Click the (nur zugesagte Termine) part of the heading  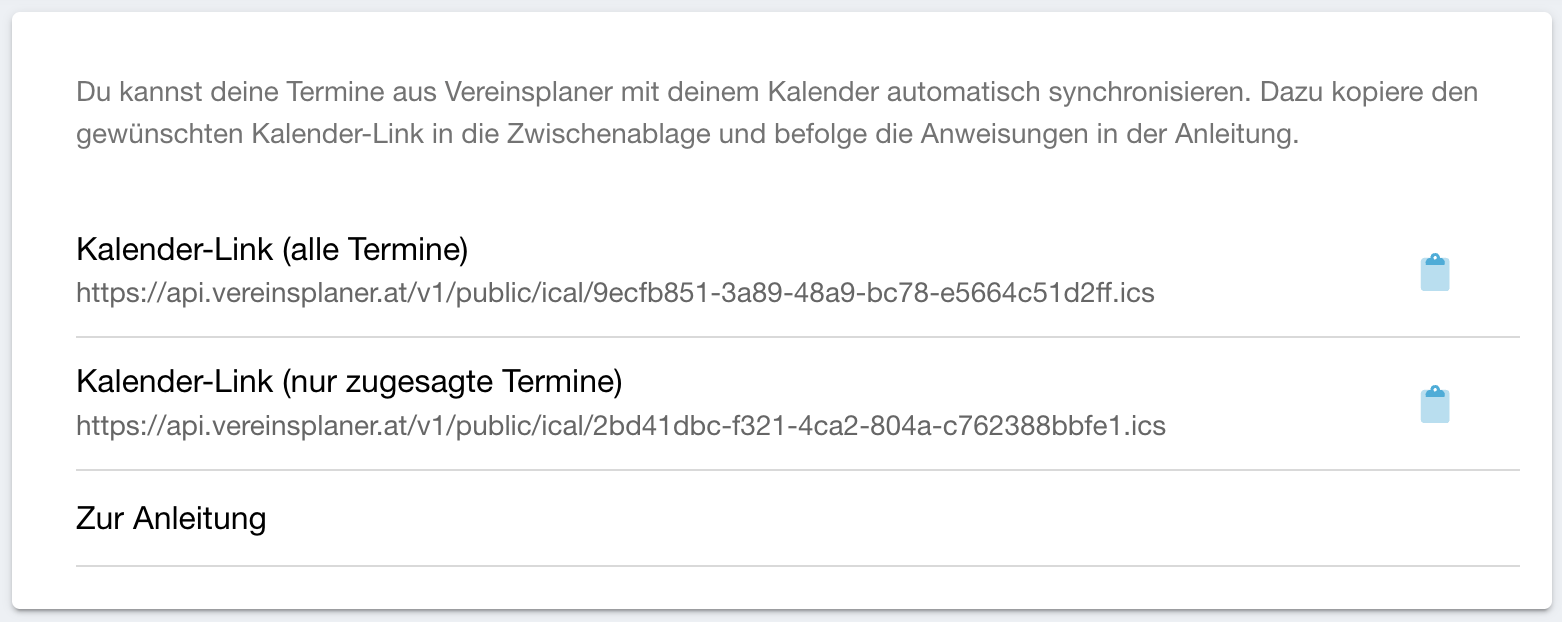[x=452, y=381]
